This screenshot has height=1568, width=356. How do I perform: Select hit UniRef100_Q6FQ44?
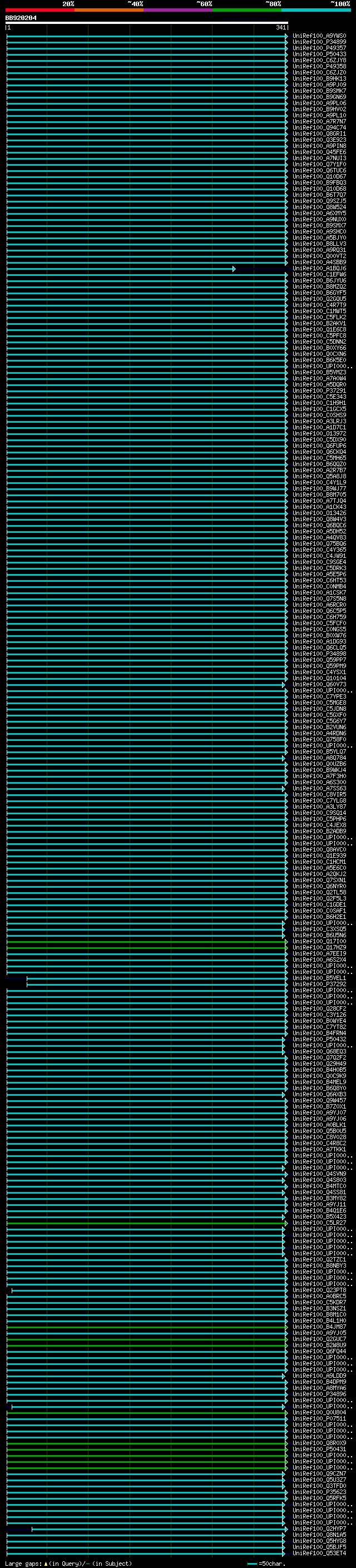319,1351
